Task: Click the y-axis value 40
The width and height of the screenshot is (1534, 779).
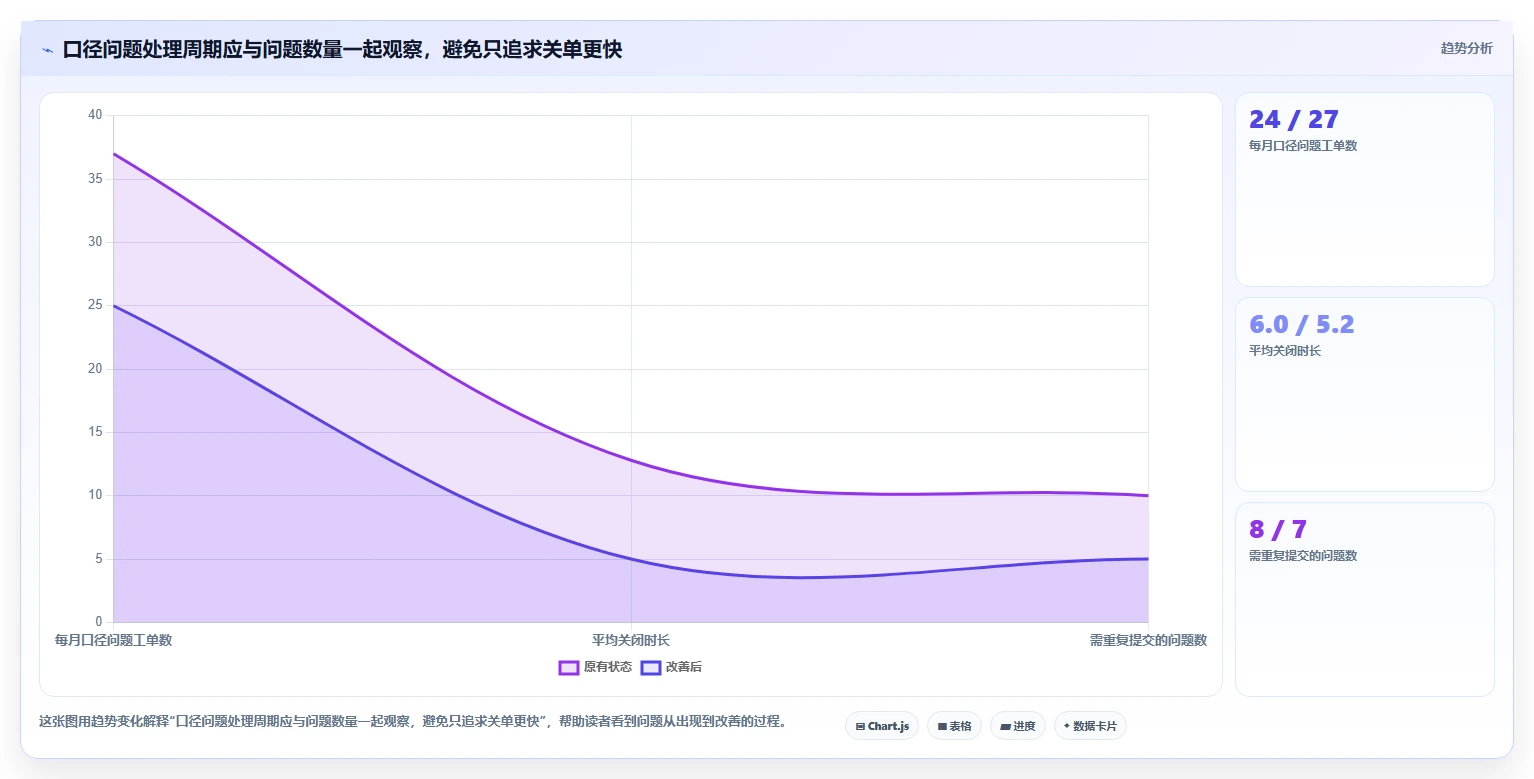Action: tap(95, 115)
